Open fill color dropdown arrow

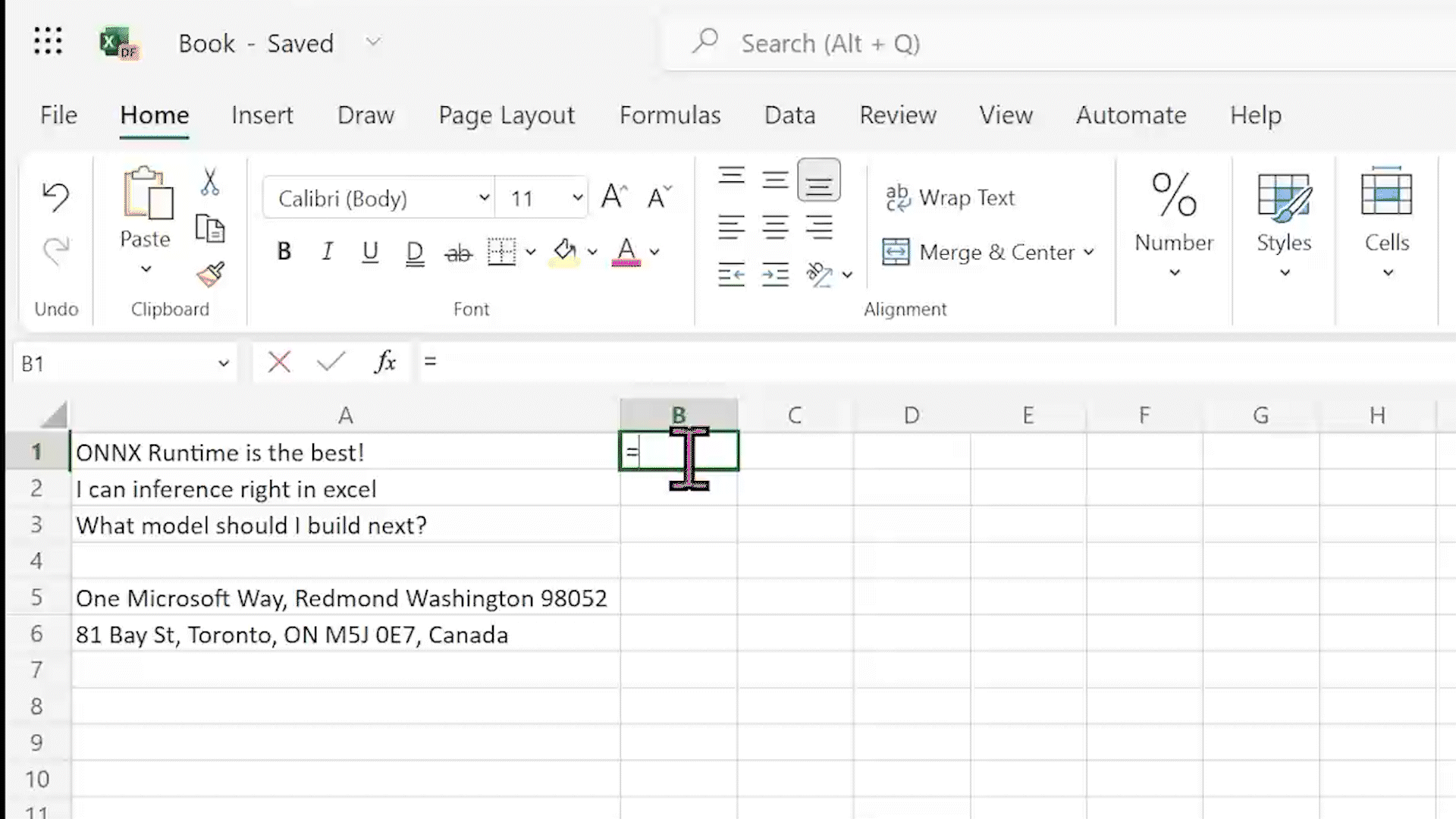click(x=592, y=252)
